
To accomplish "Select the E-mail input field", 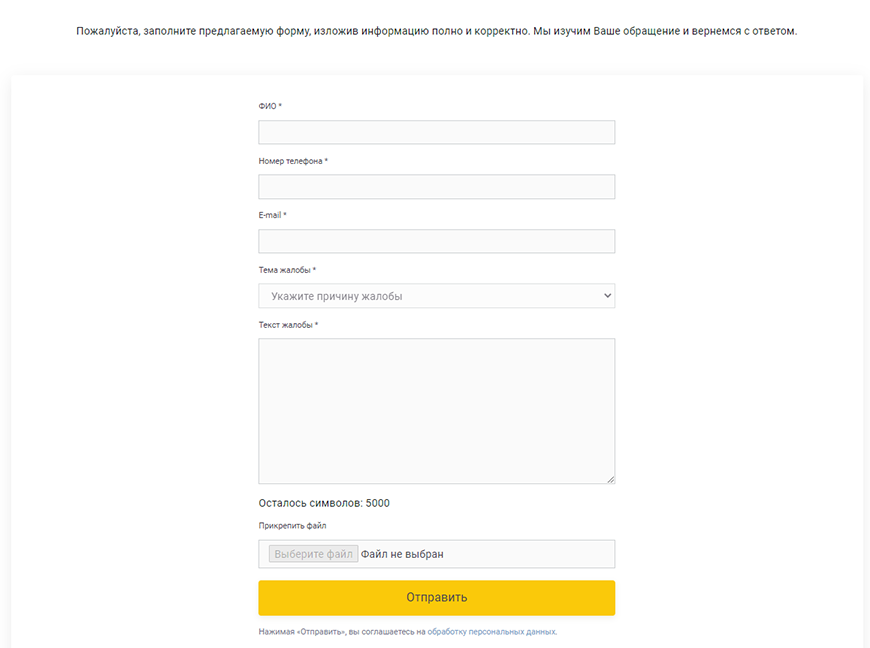I will [x=436, y=241].
